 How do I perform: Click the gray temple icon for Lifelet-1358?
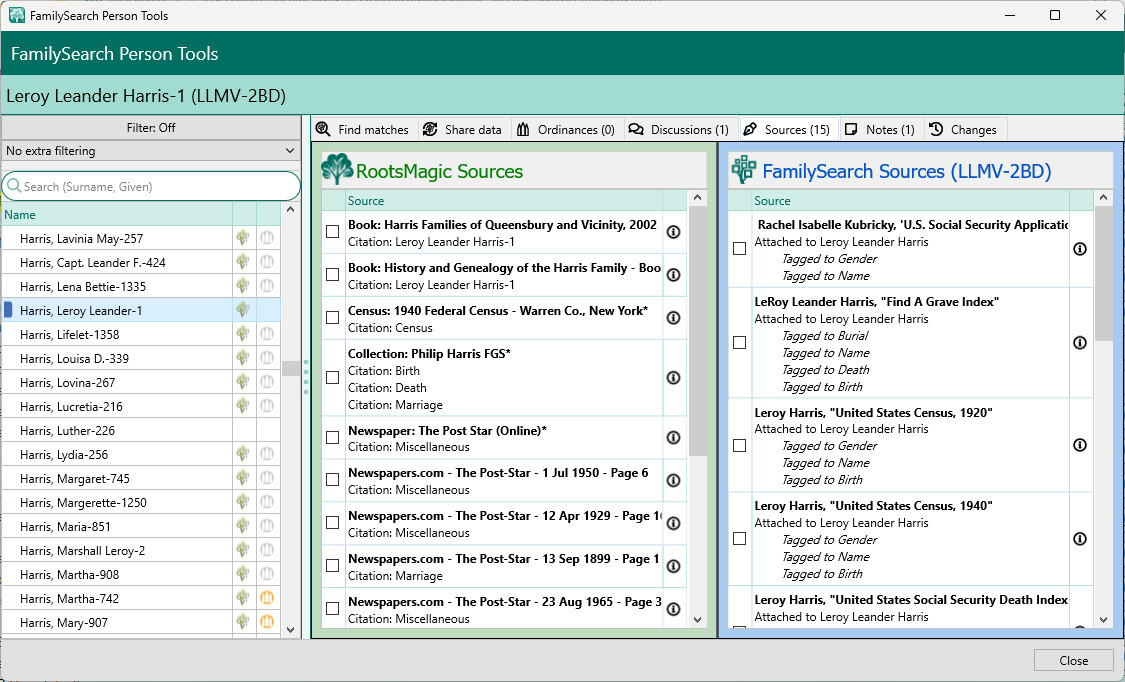(x=267, y=335)
